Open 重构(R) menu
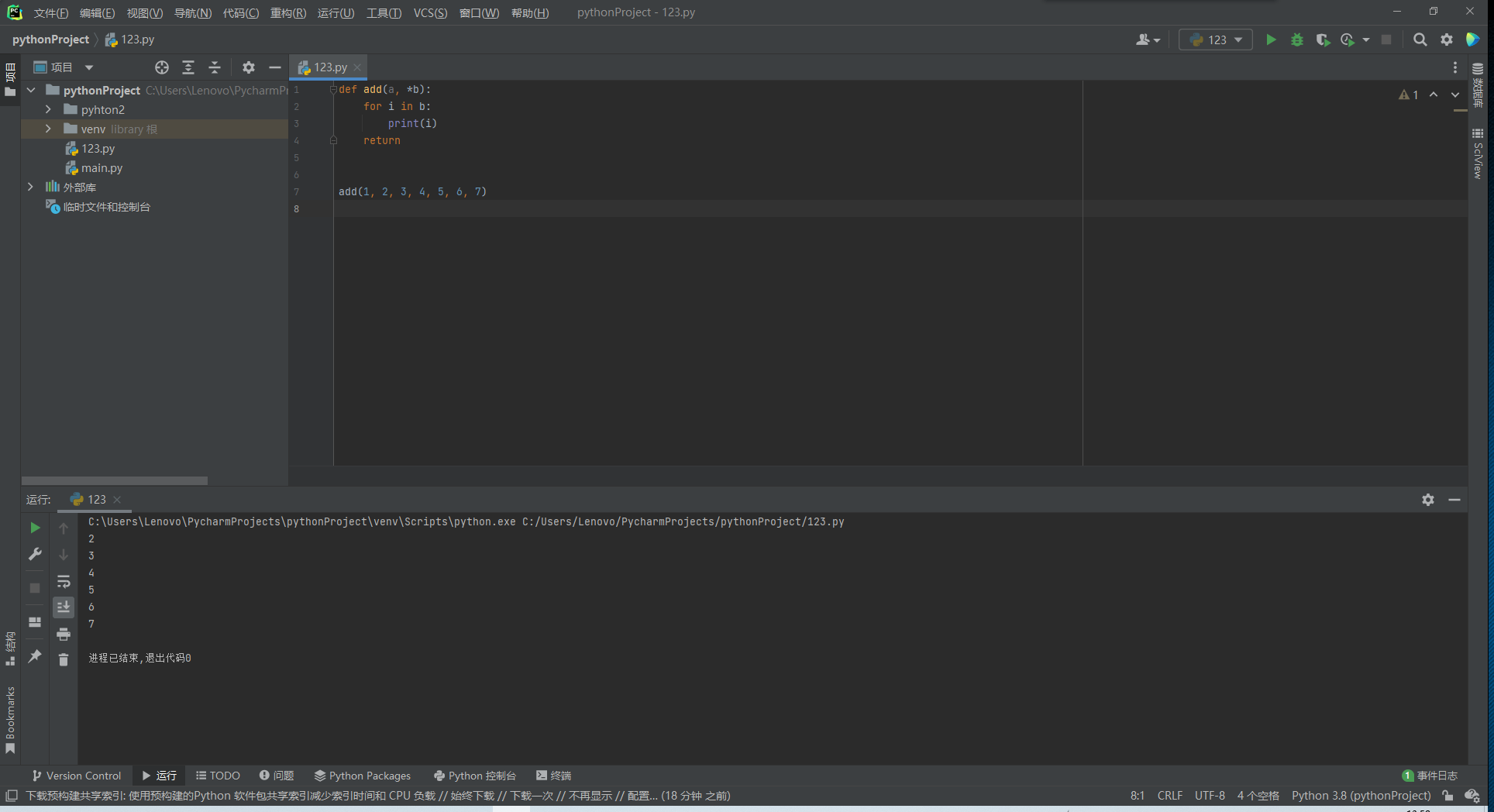1494x812 pixels. pos(288,13)
